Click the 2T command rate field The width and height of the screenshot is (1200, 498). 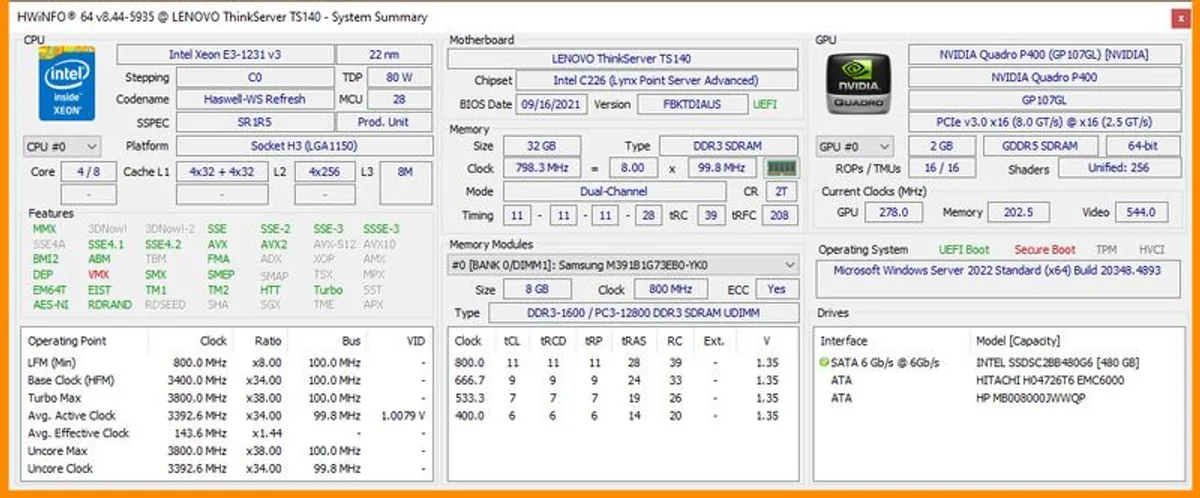click(x=781, y=191)
